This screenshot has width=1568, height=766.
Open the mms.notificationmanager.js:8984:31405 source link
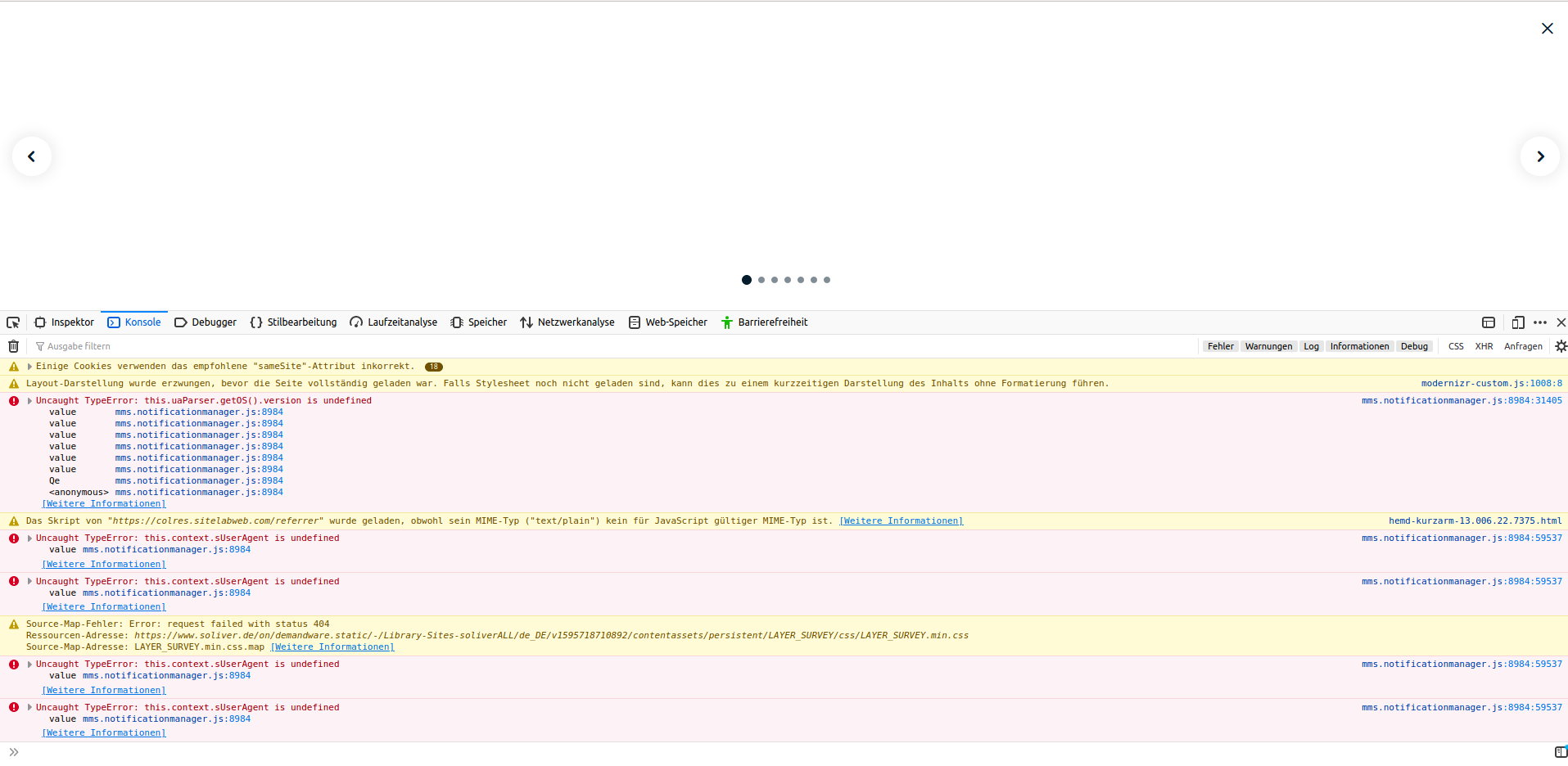coord(1462,401)
